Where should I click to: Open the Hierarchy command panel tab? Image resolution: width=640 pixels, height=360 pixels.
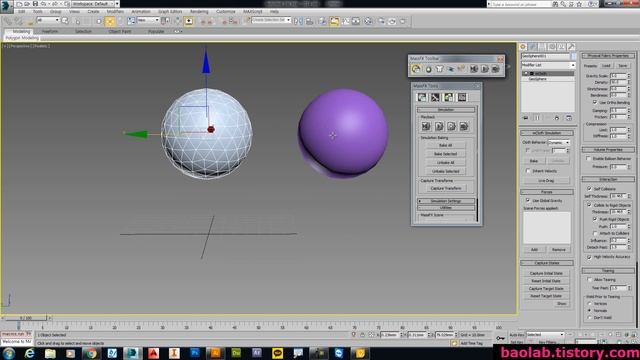click(542, 47)
